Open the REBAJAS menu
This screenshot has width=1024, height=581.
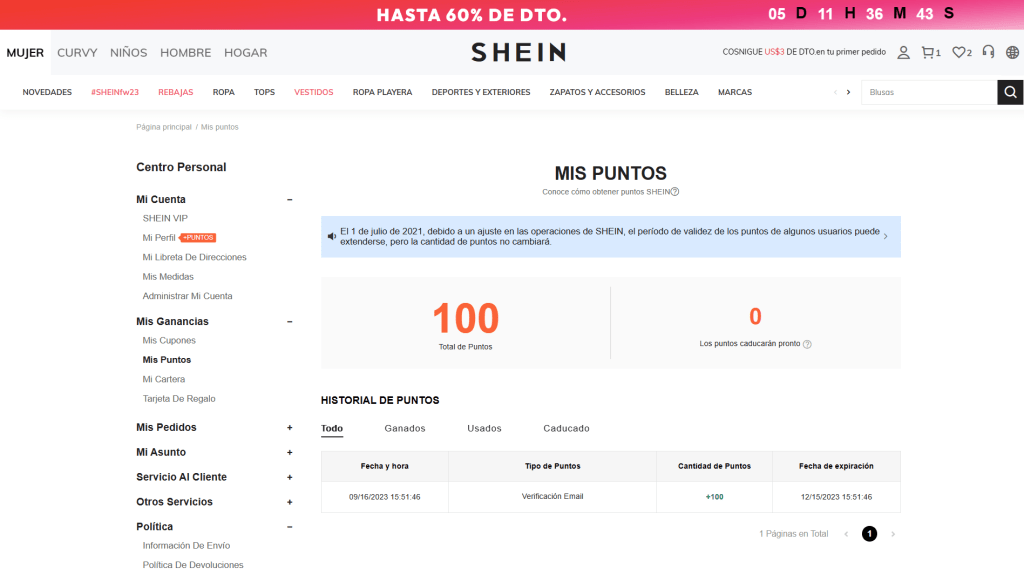click(x=176, y=92)
